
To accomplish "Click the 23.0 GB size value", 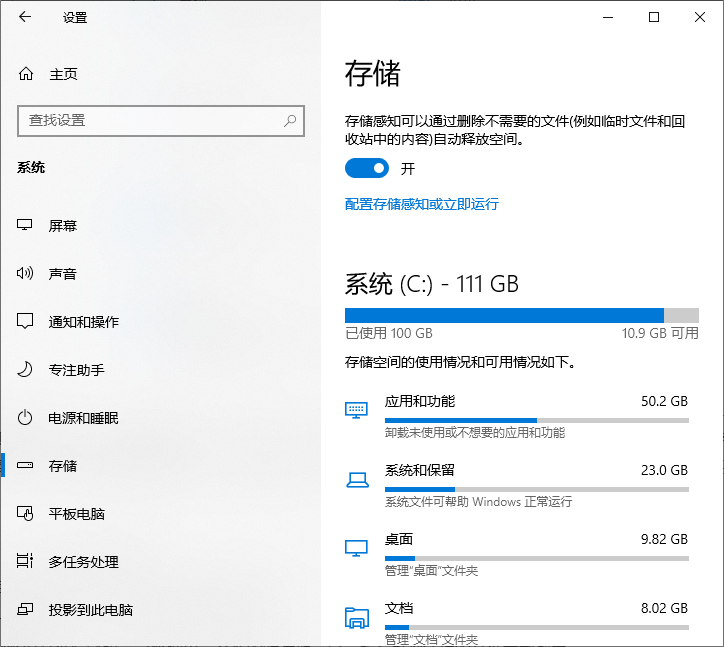I will pos(664,470).
